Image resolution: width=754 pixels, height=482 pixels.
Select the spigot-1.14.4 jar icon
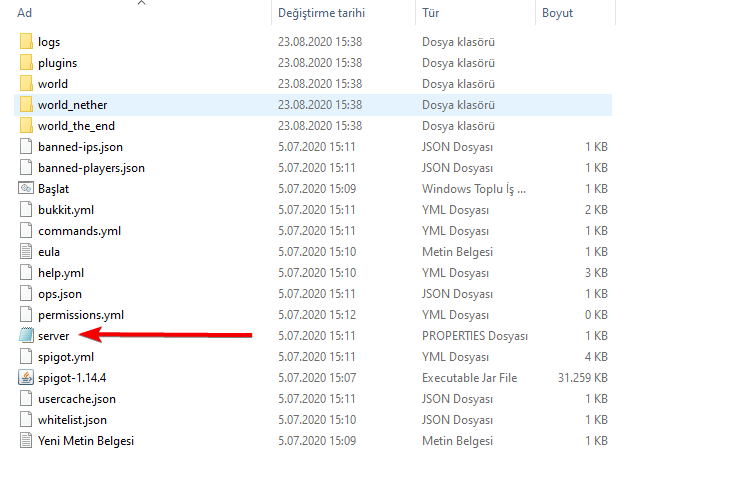click(x=26, y=378)
